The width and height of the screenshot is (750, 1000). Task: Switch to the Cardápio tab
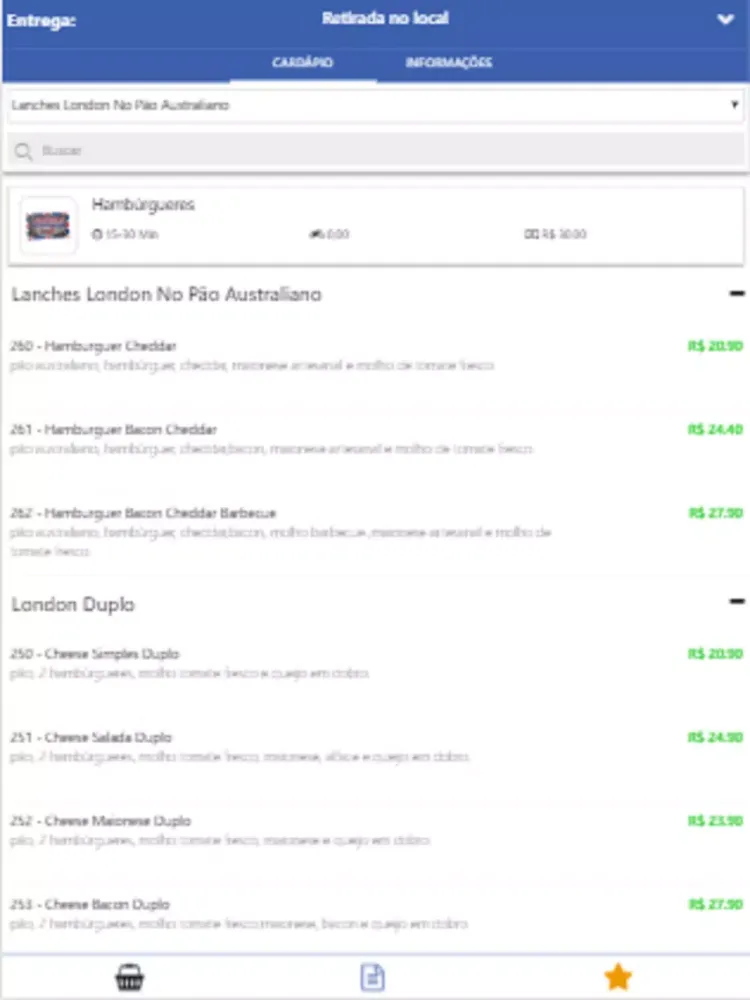(x=302, y=63)
